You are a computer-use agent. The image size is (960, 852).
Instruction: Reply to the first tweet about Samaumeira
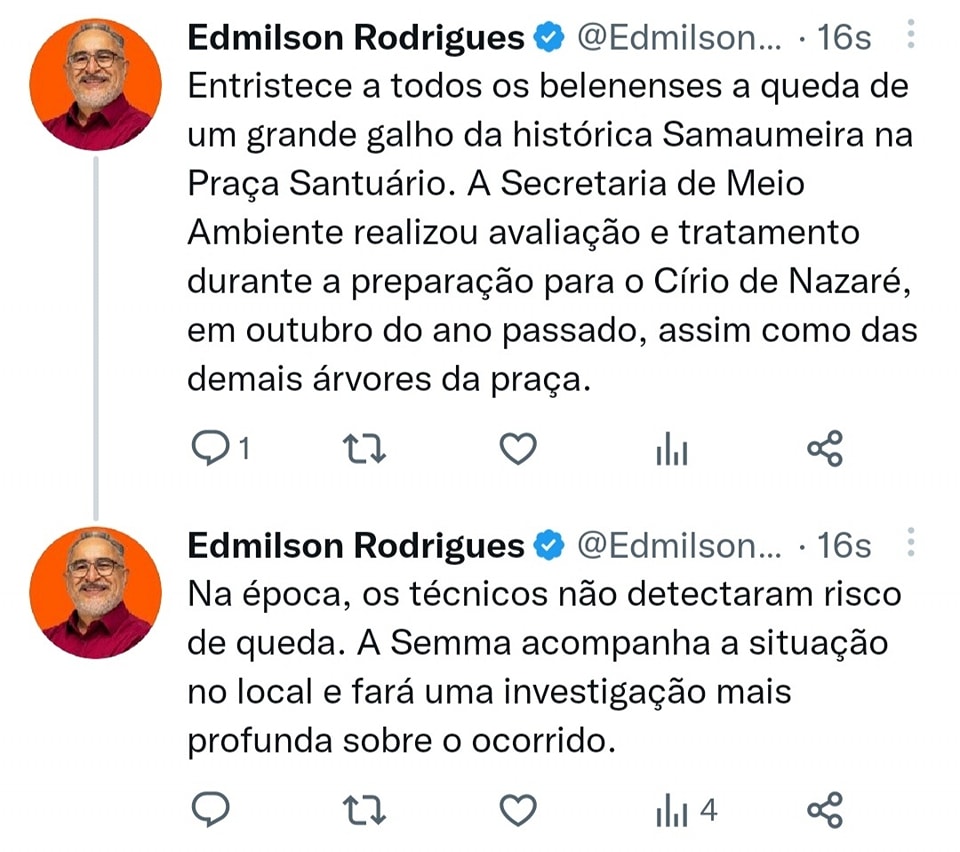click(210, 451)
